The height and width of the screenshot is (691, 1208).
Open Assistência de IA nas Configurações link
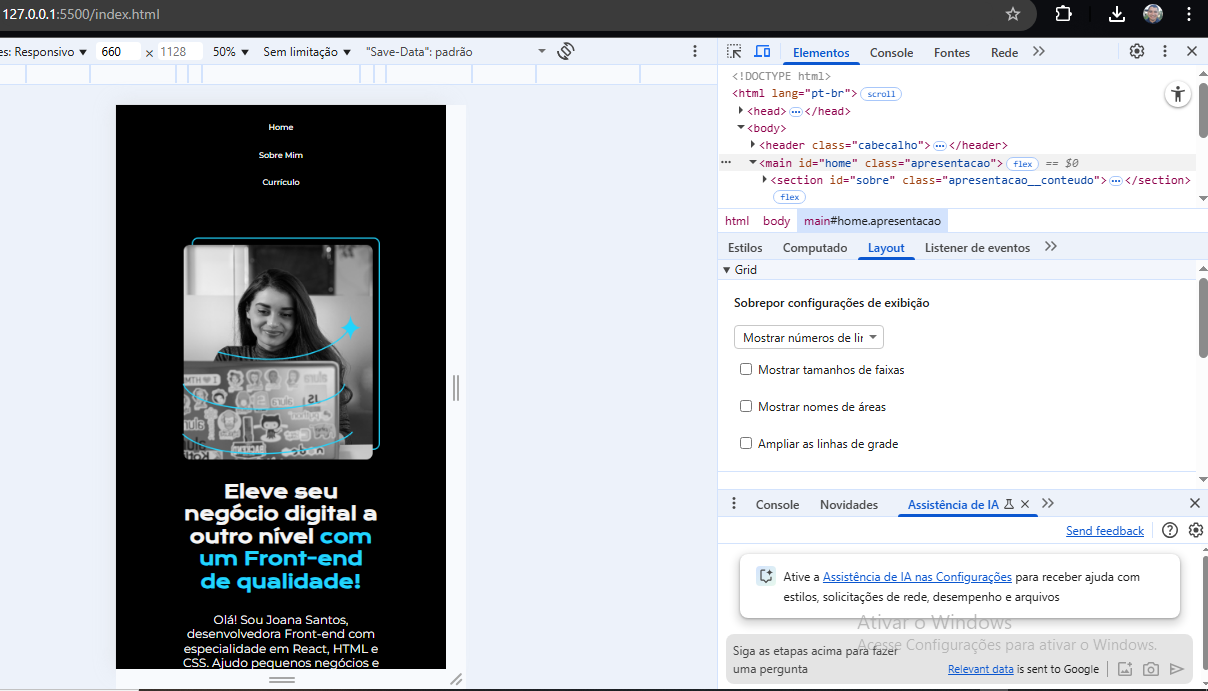click(x=917, y=577)
